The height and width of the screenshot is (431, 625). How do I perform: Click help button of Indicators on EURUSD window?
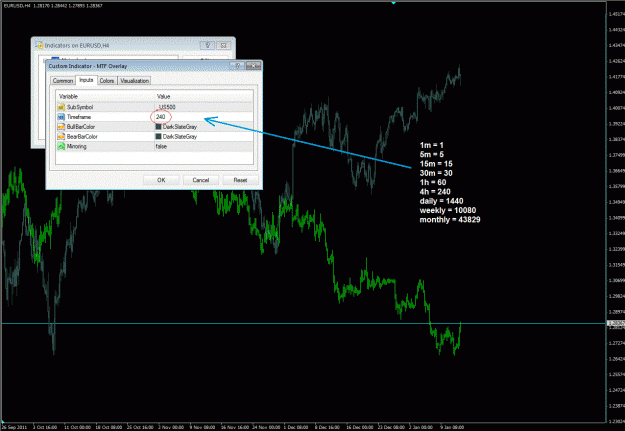207,45
